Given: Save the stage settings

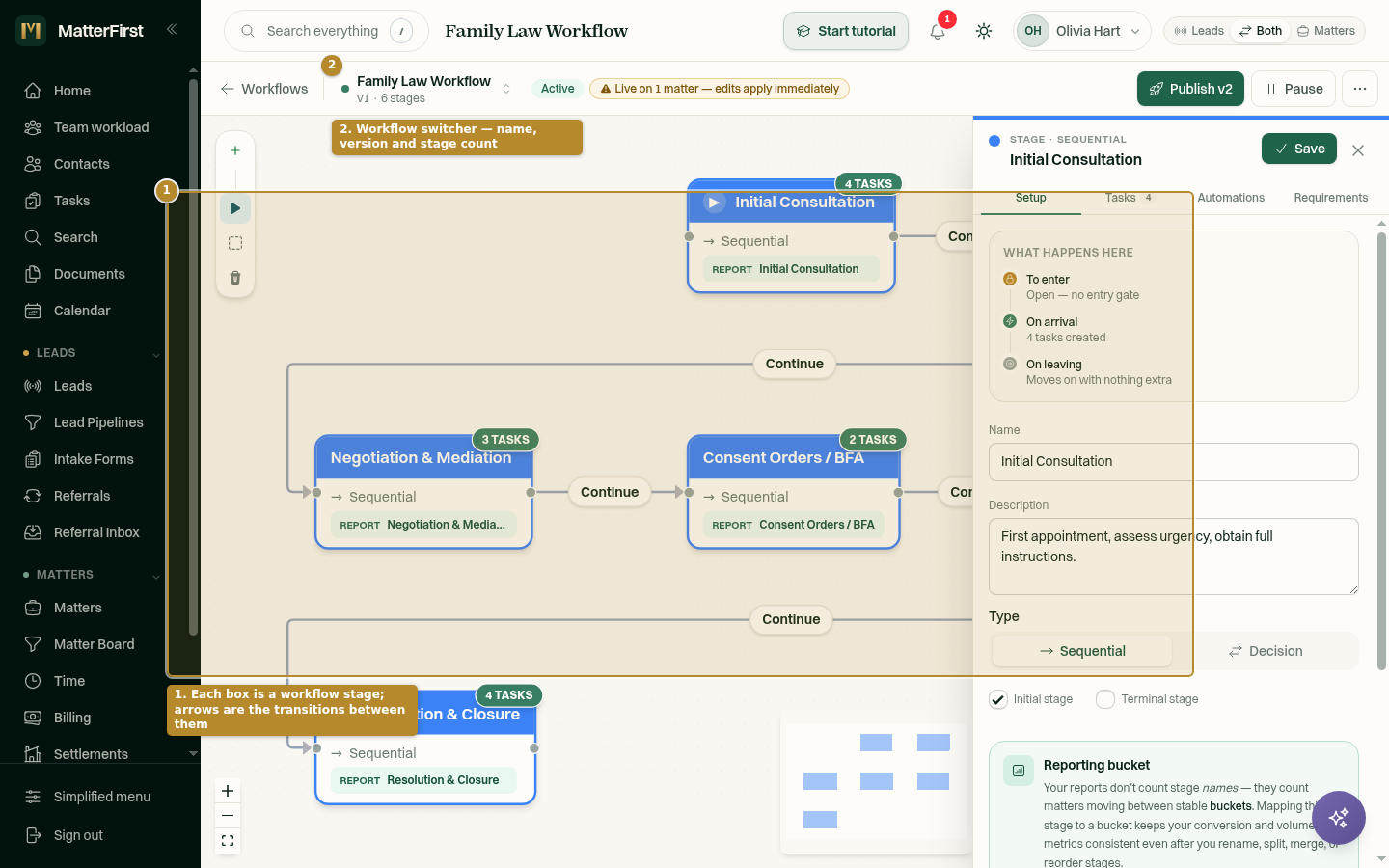Looking at the screenshot, I should point(1299,149).
